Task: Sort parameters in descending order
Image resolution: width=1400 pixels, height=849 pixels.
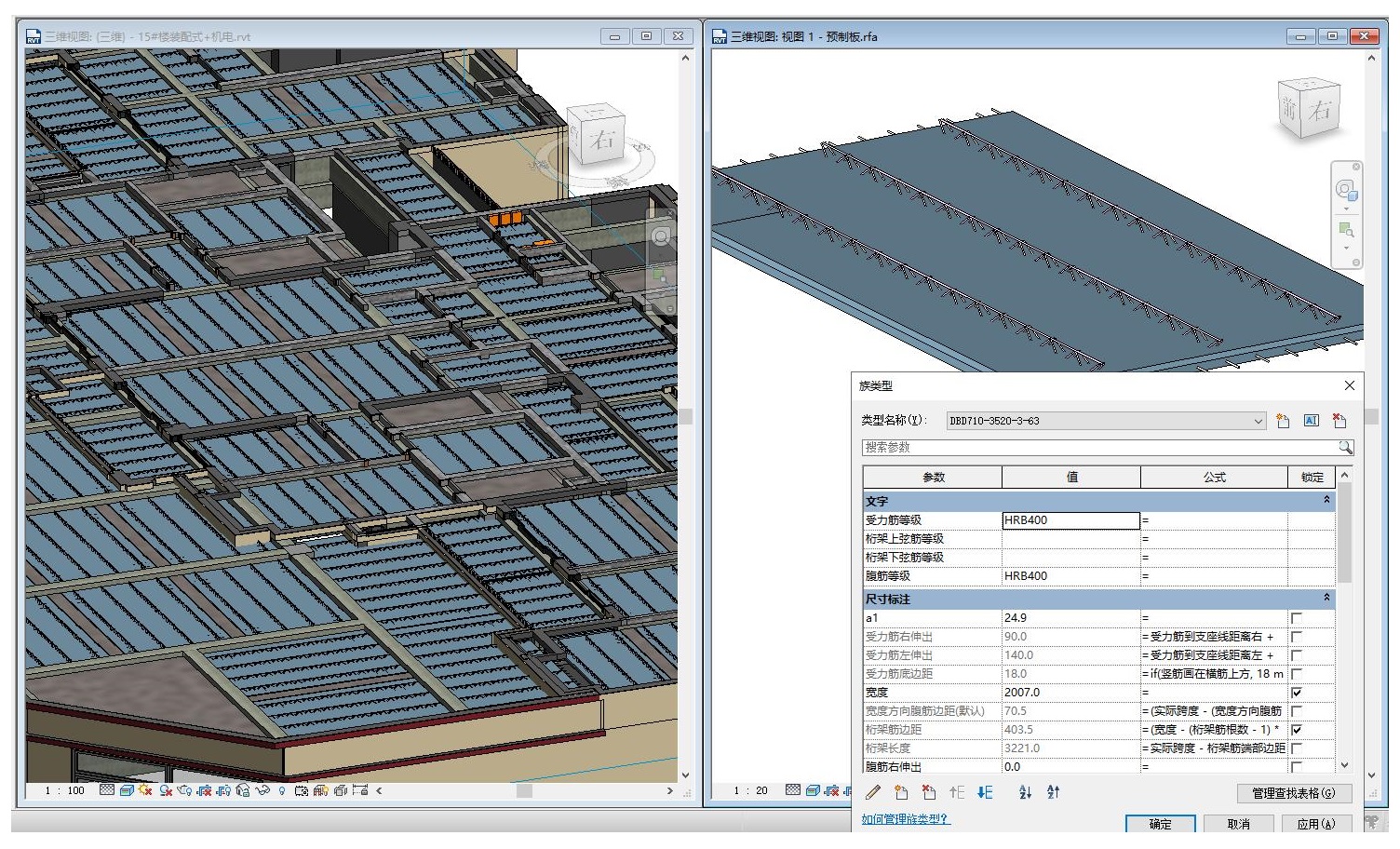Action: click(1053, 792)
